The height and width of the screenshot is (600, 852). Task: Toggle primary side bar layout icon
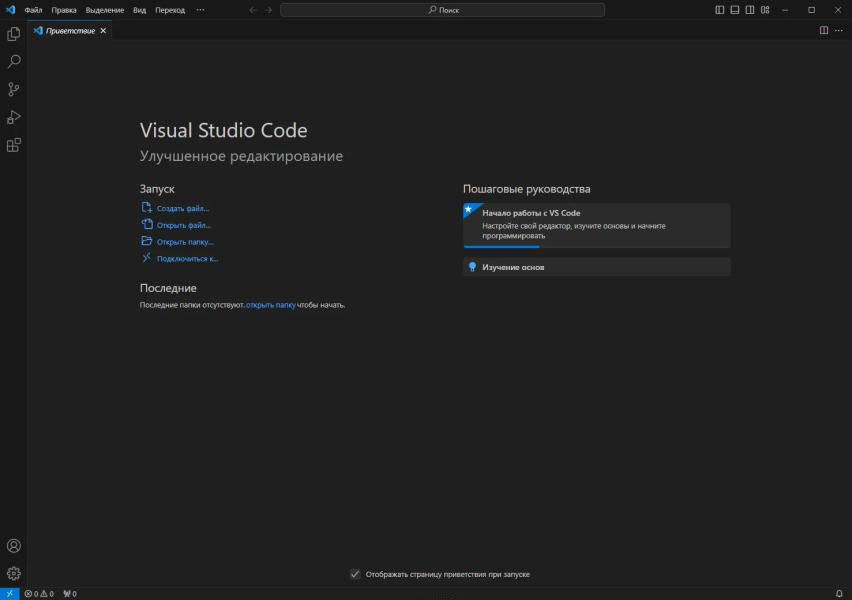pos(719,10)
